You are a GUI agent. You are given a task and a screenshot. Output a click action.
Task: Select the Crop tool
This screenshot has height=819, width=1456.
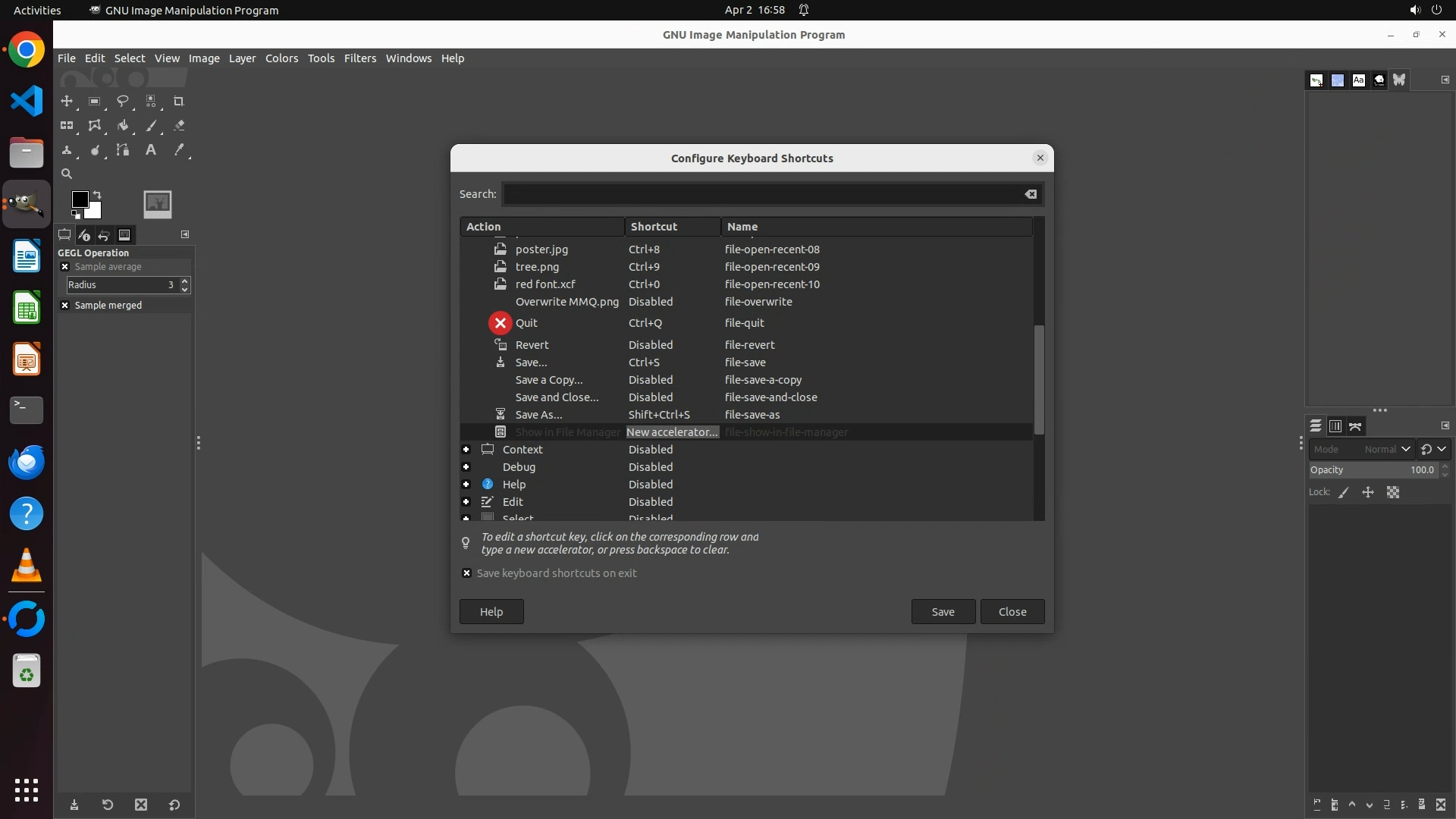[x=179, y=101]
